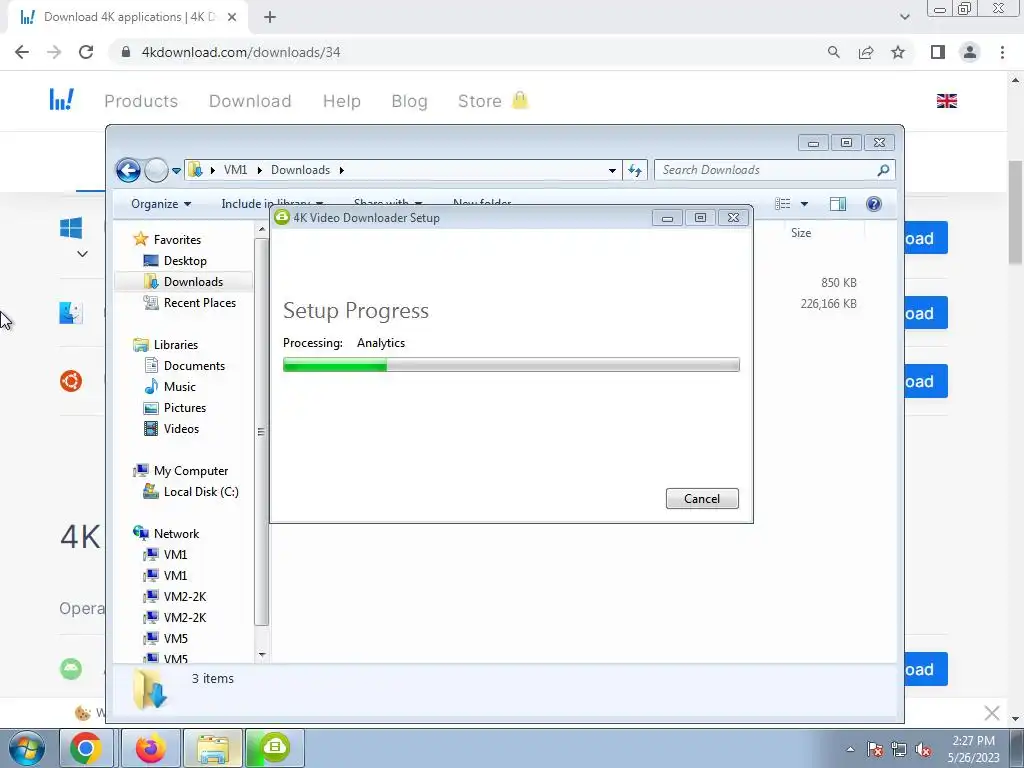Click the Store lock icon
Image resolution: width=1024 pixels, height=768 pixels.
pyautogui.click(x=520, y=100)
